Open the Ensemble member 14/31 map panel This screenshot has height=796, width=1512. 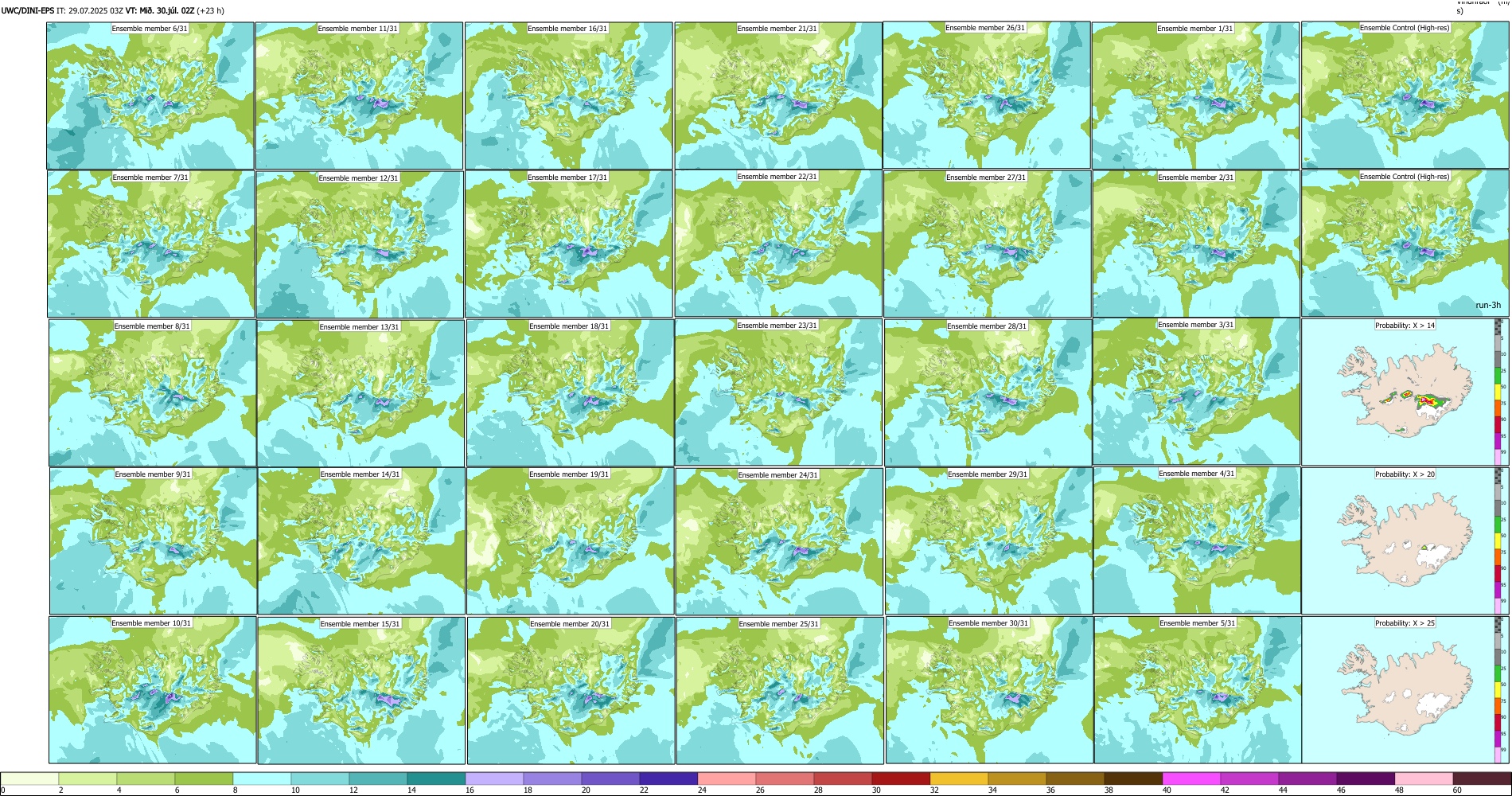click(x=361, y=541)
